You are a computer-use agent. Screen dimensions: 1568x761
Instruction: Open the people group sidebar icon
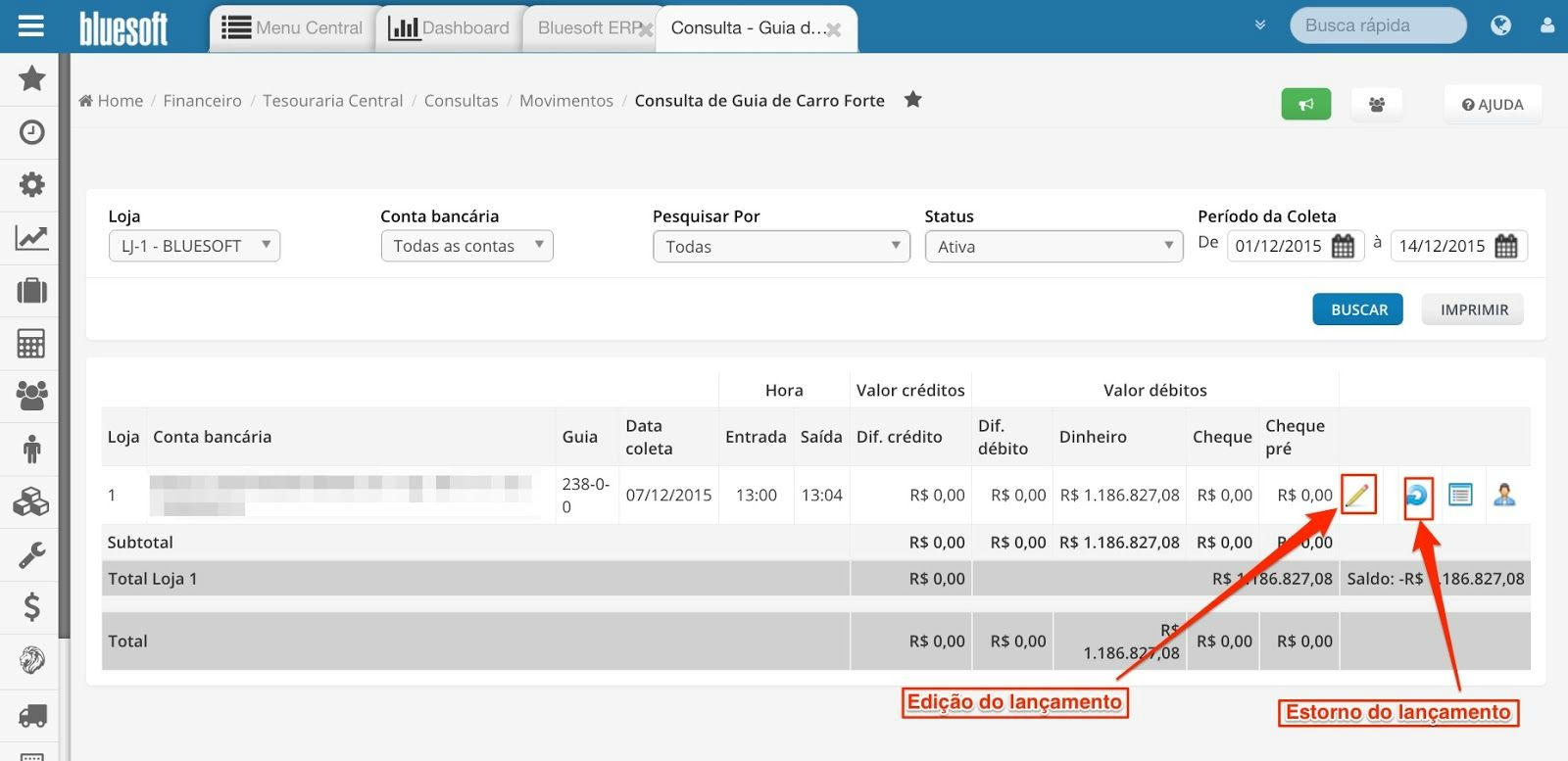click(32, 396)
